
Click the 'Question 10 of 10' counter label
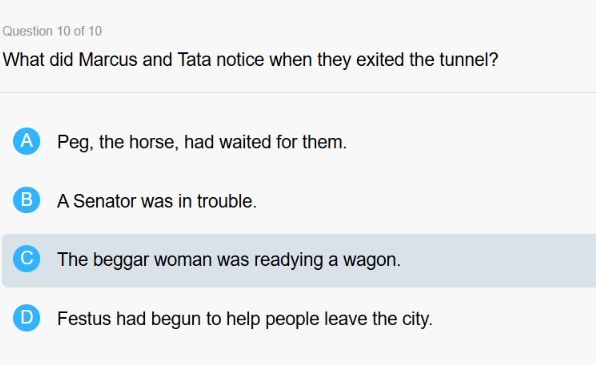52,31
